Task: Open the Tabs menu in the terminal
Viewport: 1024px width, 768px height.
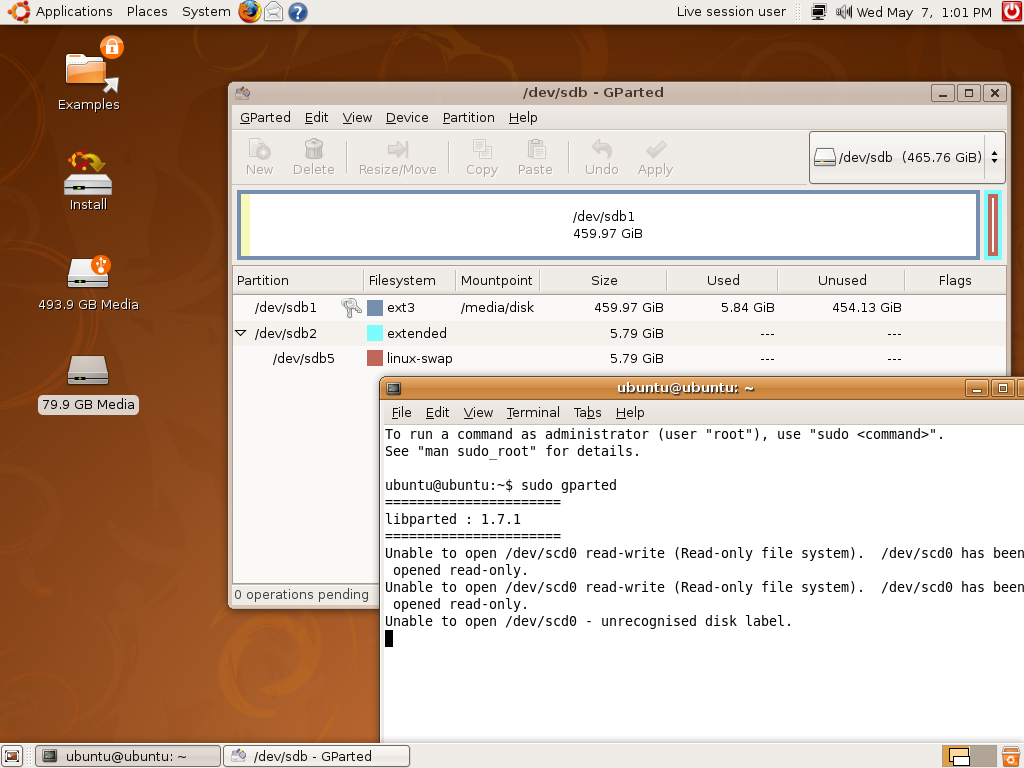Action: [587, 413]
